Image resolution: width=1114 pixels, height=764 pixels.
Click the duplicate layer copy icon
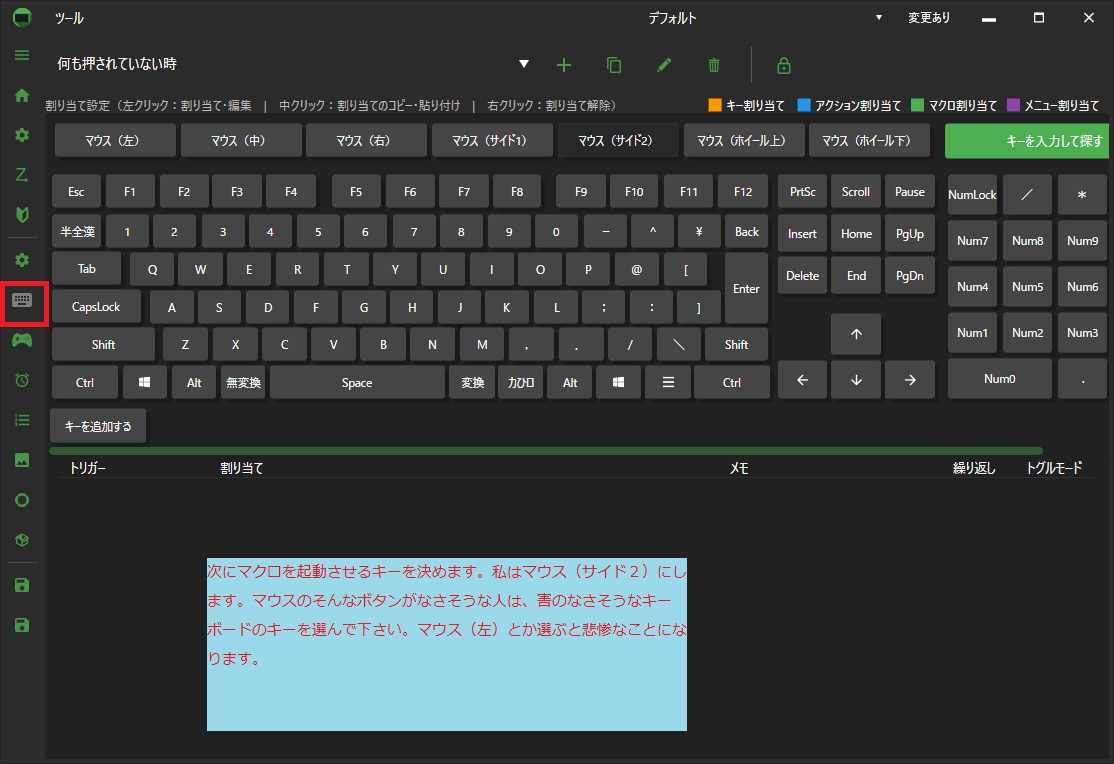(x=614, y=65)
